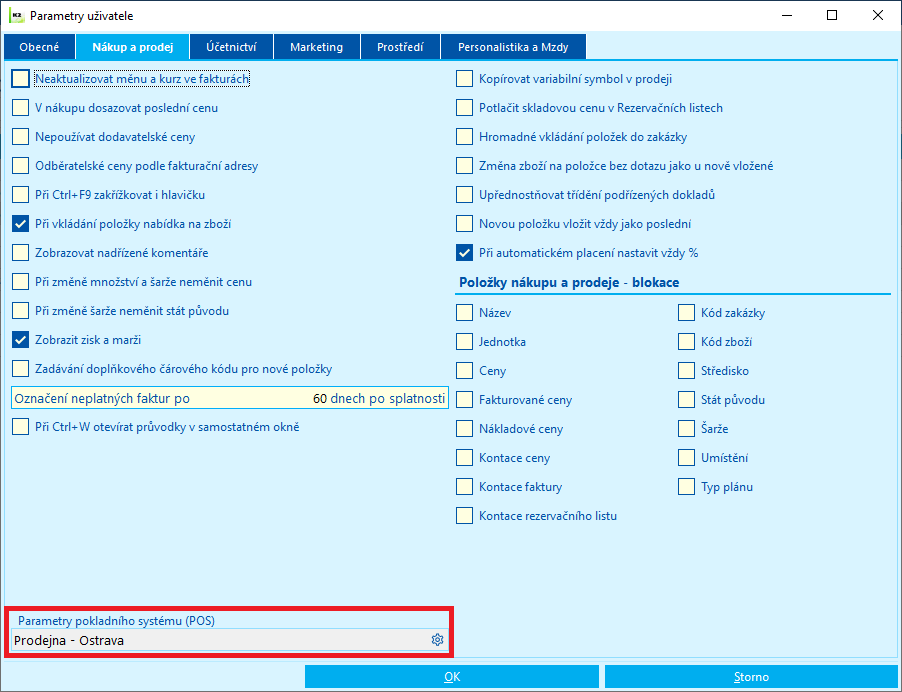Enable the Šarže blocking checkbox
The image size is (902, 692).
(x=686, y=429)
